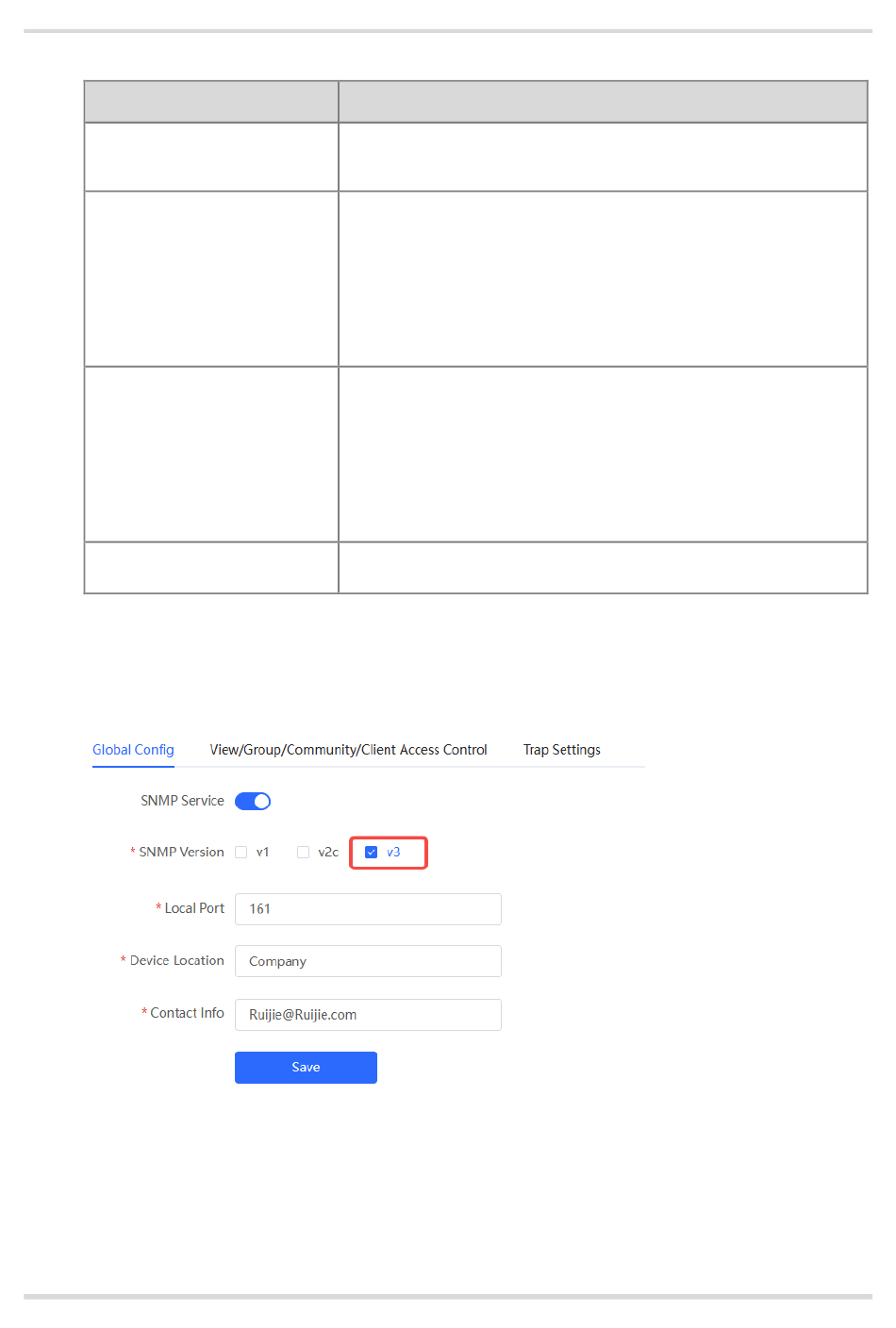The height and width of the screenshot is (1328, 896).
Task: Open the View/Group/Community/Client Access Control tab
Action: pyautogui.click(x=348, y=750)
